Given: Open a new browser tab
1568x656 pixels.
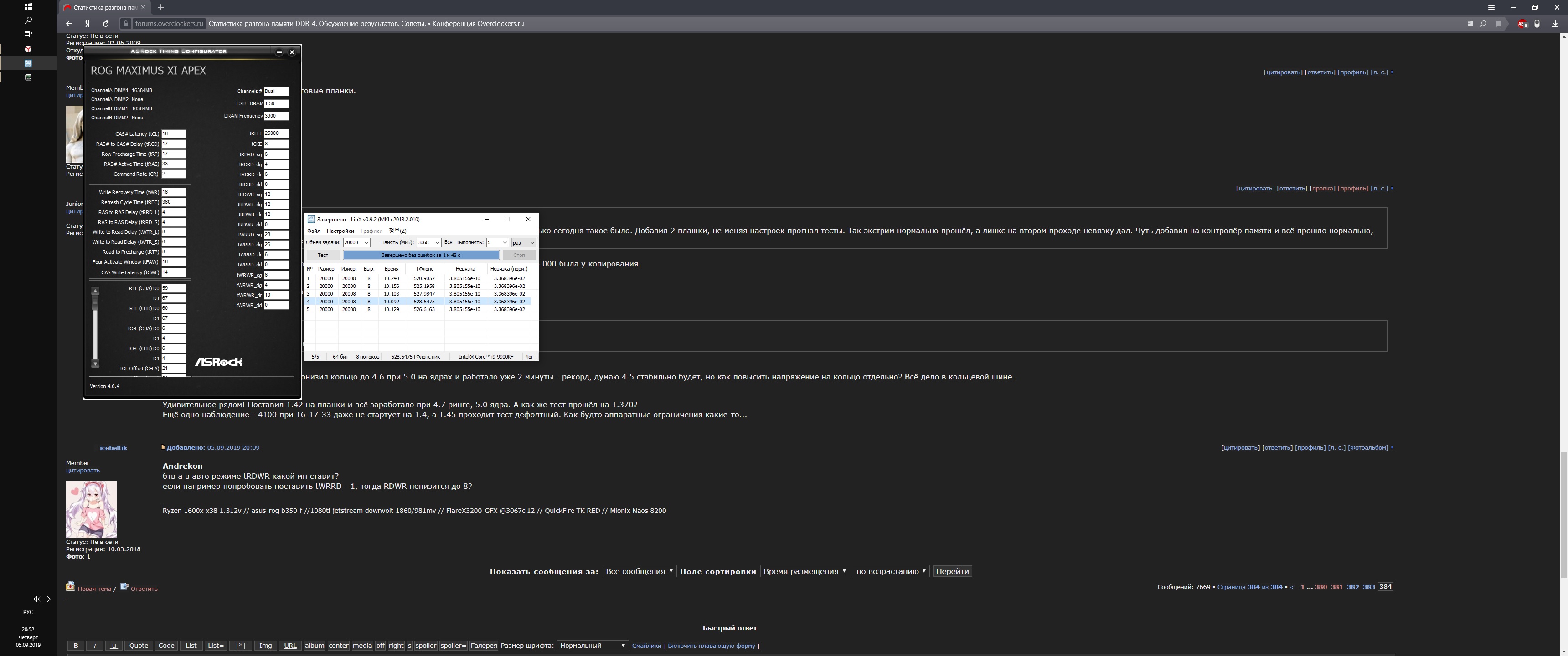Looking at the screenshot, I should 161,7.
